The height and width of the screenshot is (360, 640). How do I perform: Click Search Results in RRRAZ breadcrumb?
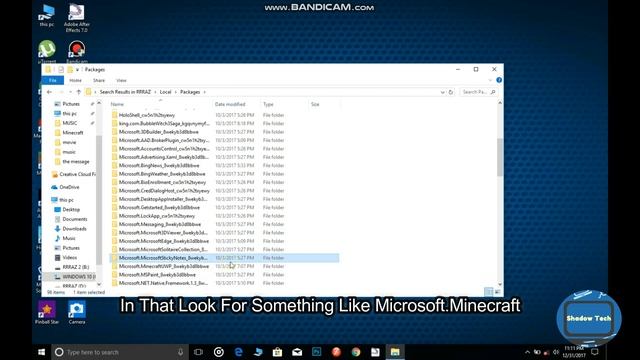pyautogui.click(x=125, y=92)
